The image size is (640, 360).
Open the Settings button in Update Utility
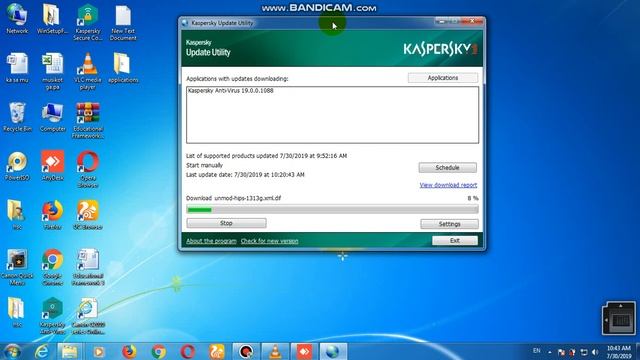(x=449, y=224)
